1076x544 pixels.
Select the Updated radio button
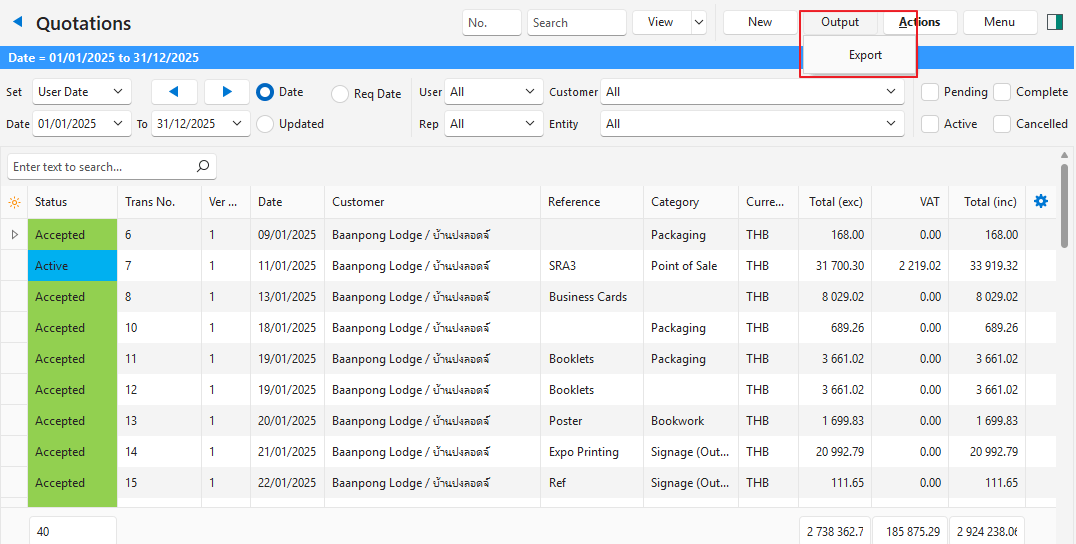265,124
